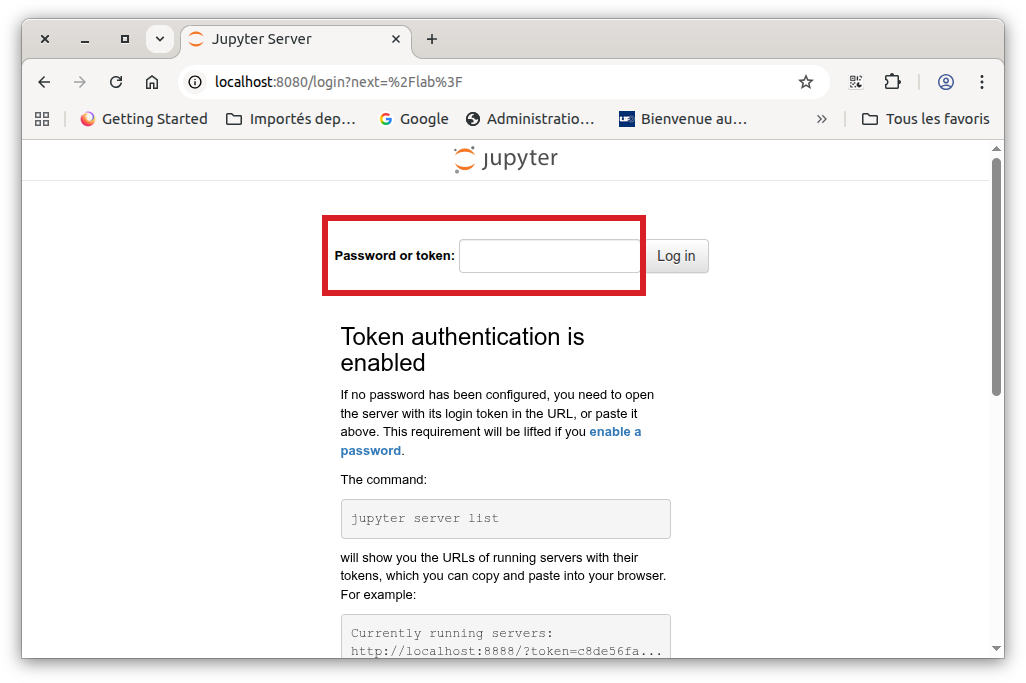Screen dimensions: 1026x683
Task: Click the QR code icon in toolbar
Action: coord(856,82)
